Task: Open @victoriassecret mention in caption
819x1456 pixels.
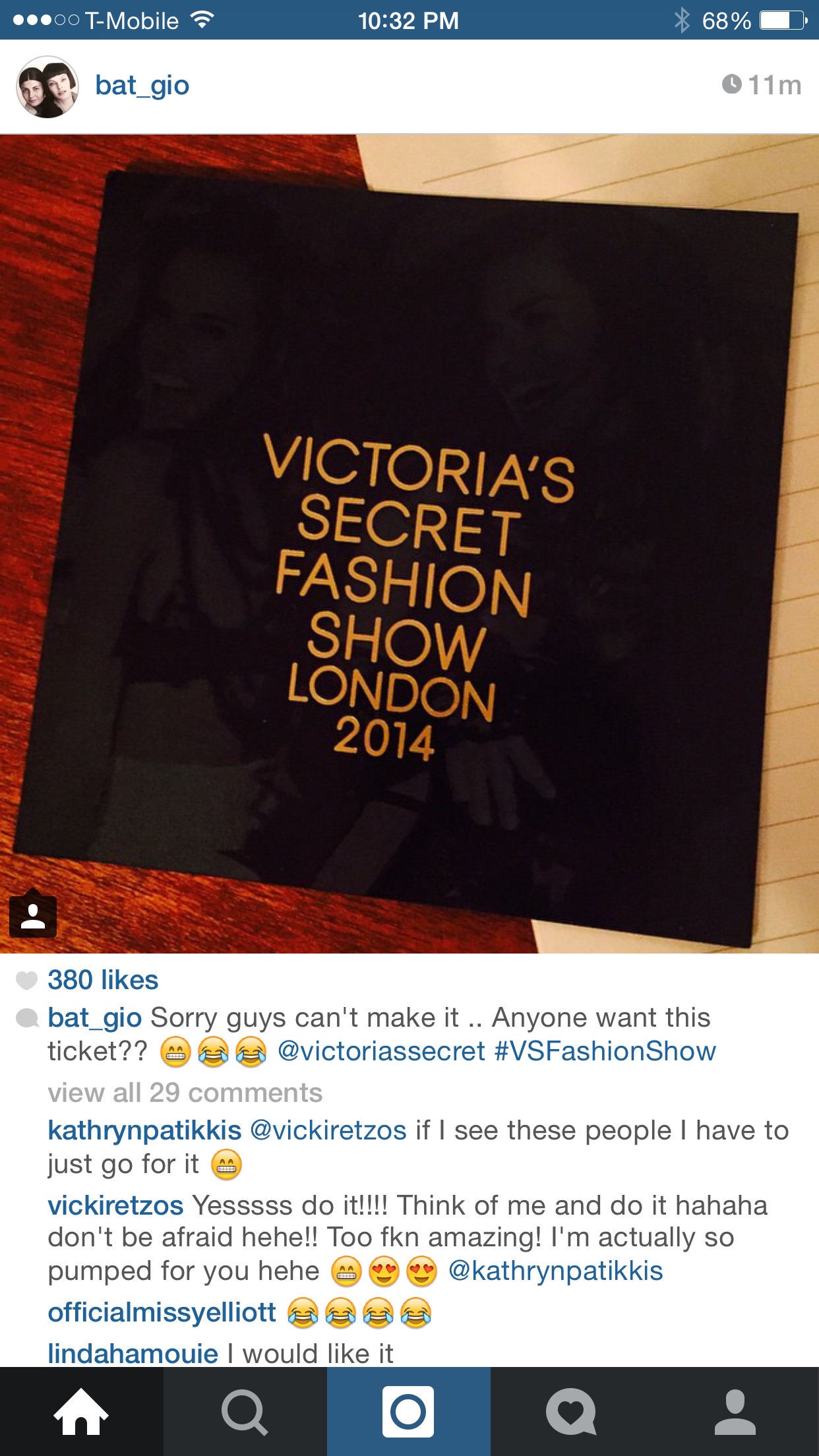Action: tap(381, 1050)
